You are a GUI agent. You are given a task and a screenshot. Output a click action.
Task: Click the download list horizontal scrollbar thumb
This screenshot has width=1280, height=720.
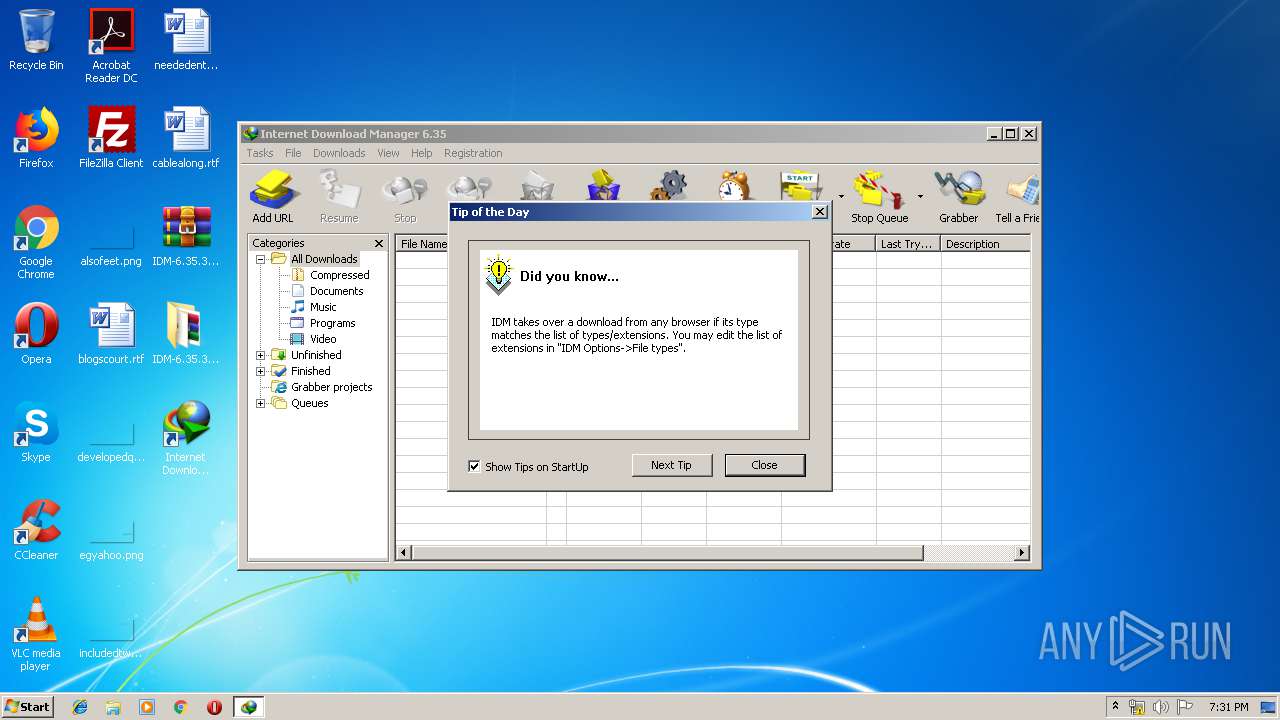(x=667, y=553)
